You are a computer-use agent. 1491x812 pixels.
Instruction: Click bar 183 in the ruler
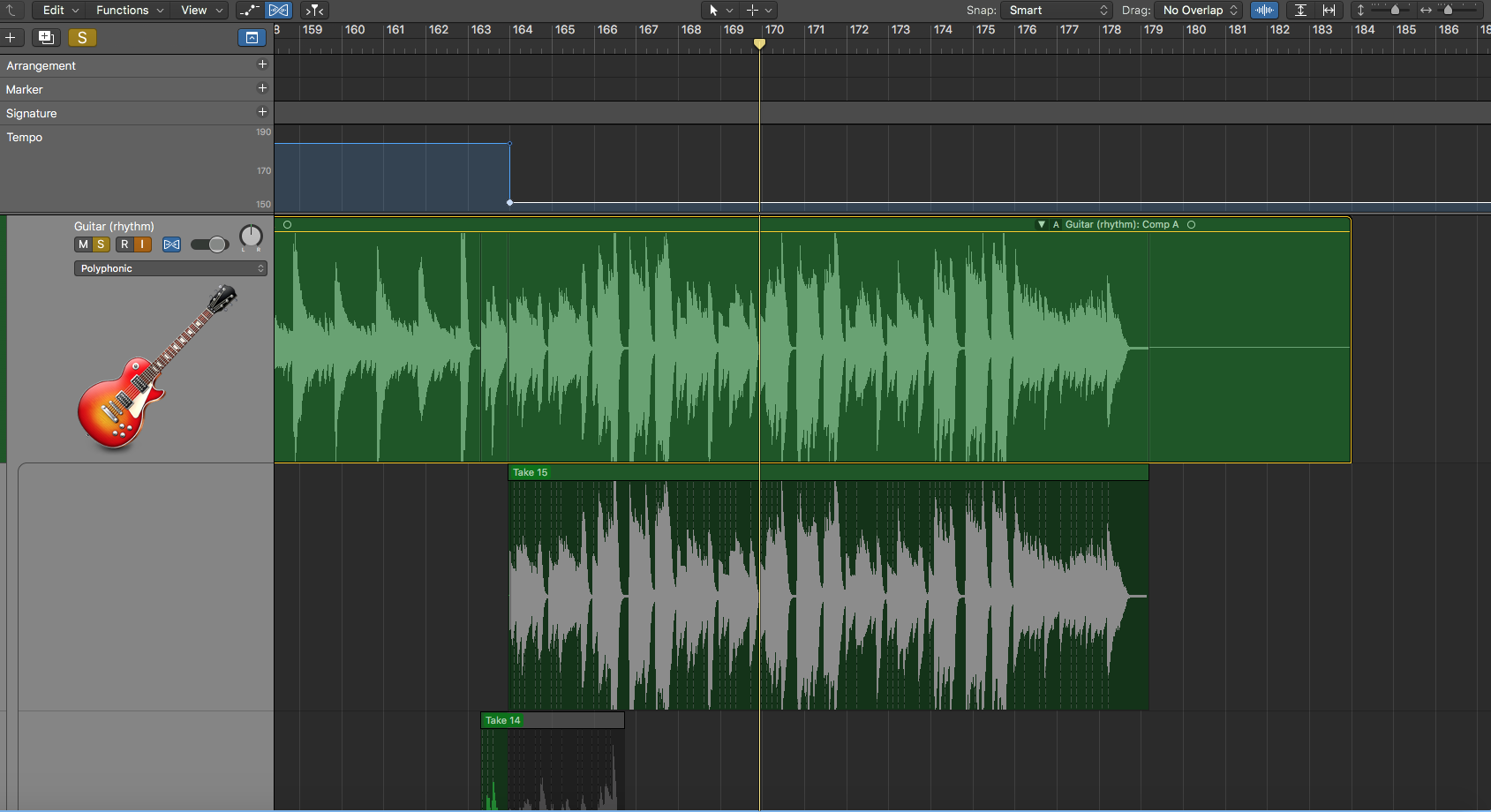tap(1322, 30)
